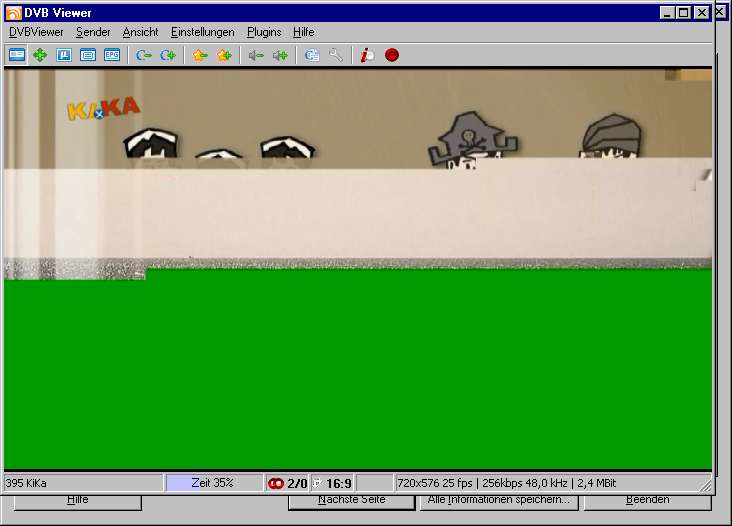The image size is (732, 526).
Task: Open the Ansicht menu
Action: 140,32
